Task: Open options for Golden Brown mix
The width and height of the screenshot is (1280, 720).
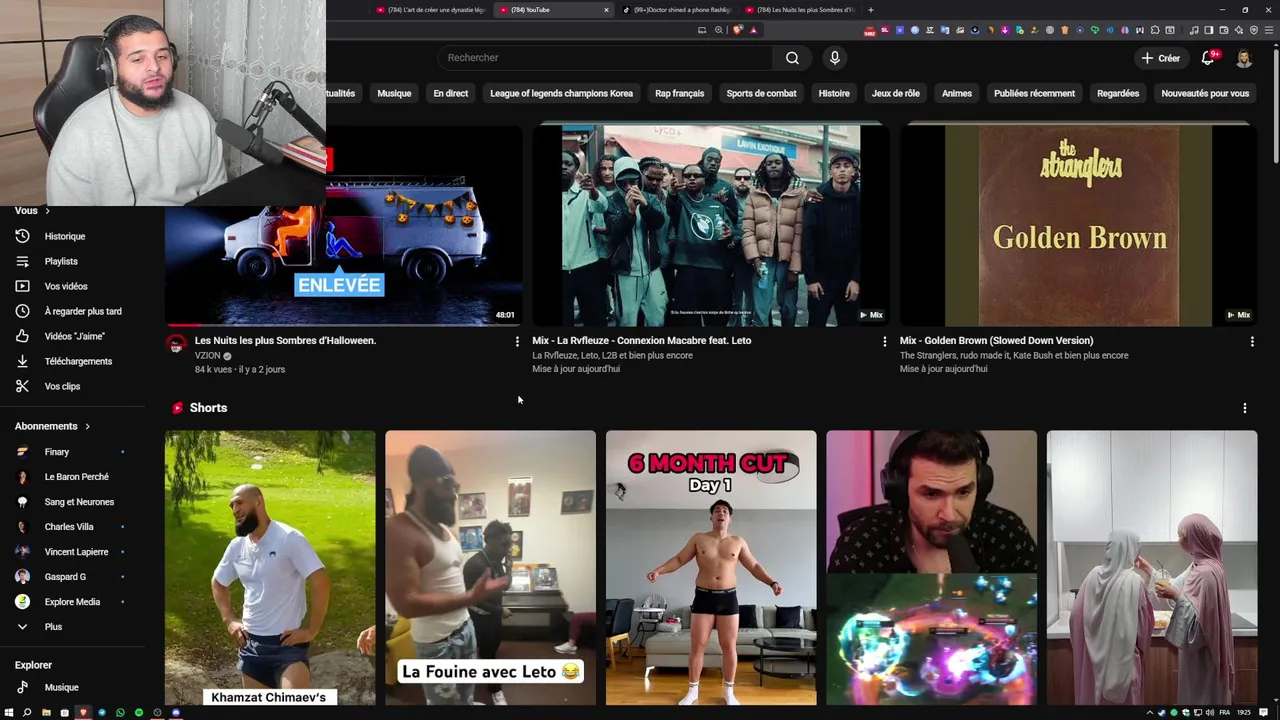Action: click(1252, 342)
